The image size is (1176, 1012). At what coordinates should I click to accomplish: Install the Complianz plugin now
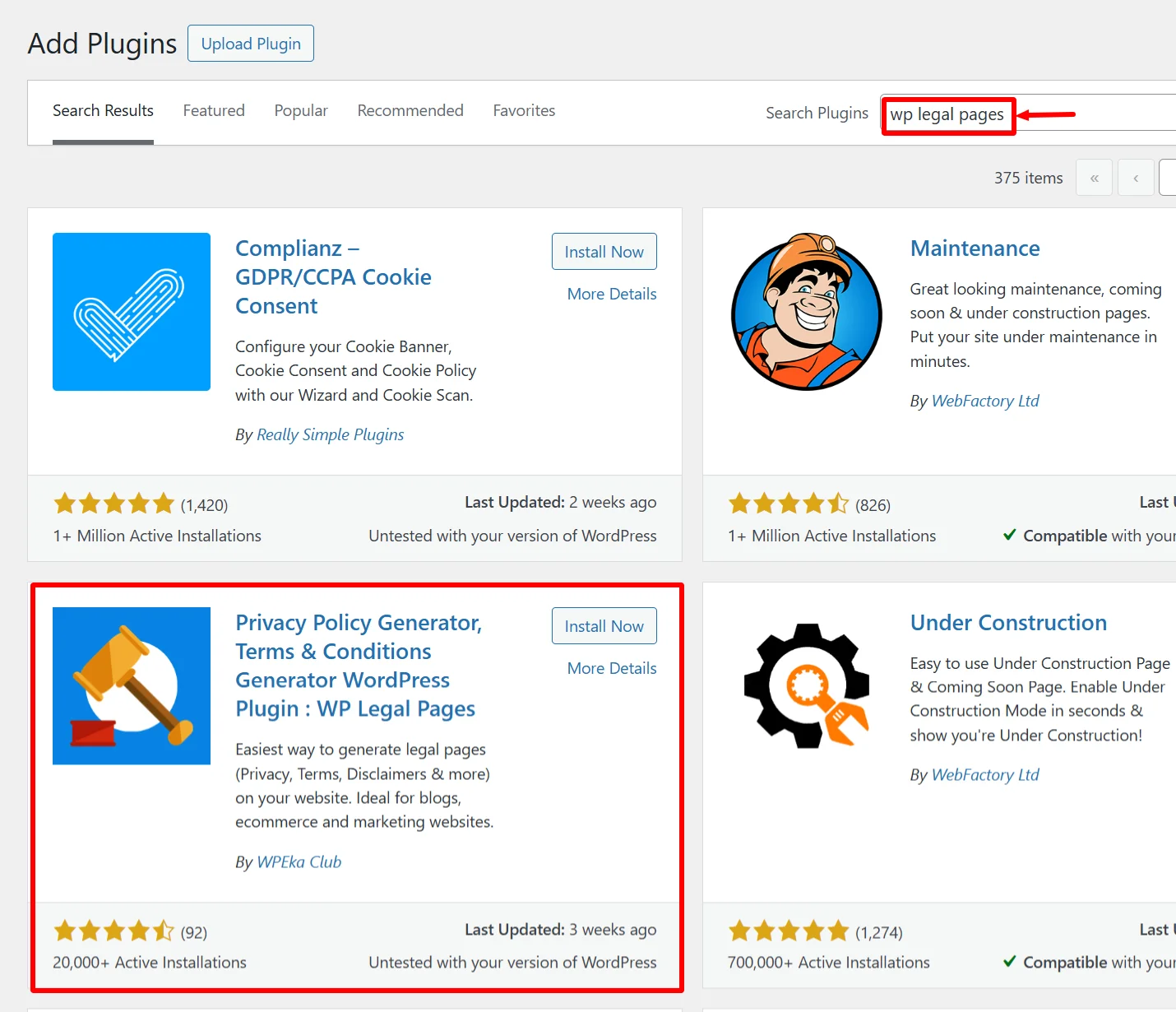604,252
